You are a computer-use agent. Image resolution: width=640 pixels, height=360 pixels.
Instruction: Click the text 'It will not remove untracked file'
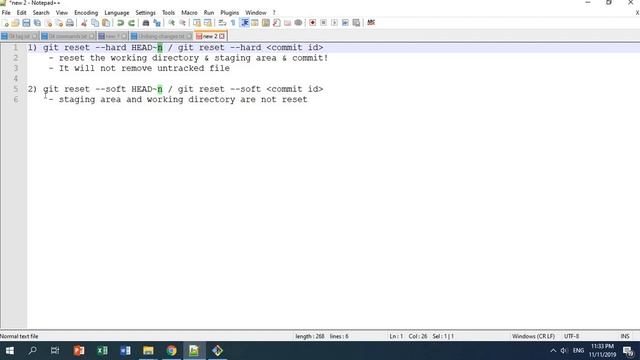(144, 68)
